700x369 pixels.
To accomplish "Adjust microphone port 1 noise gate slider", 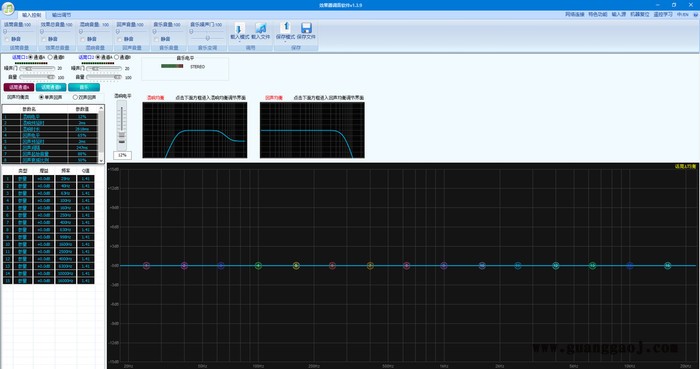I will coord(37,69).
